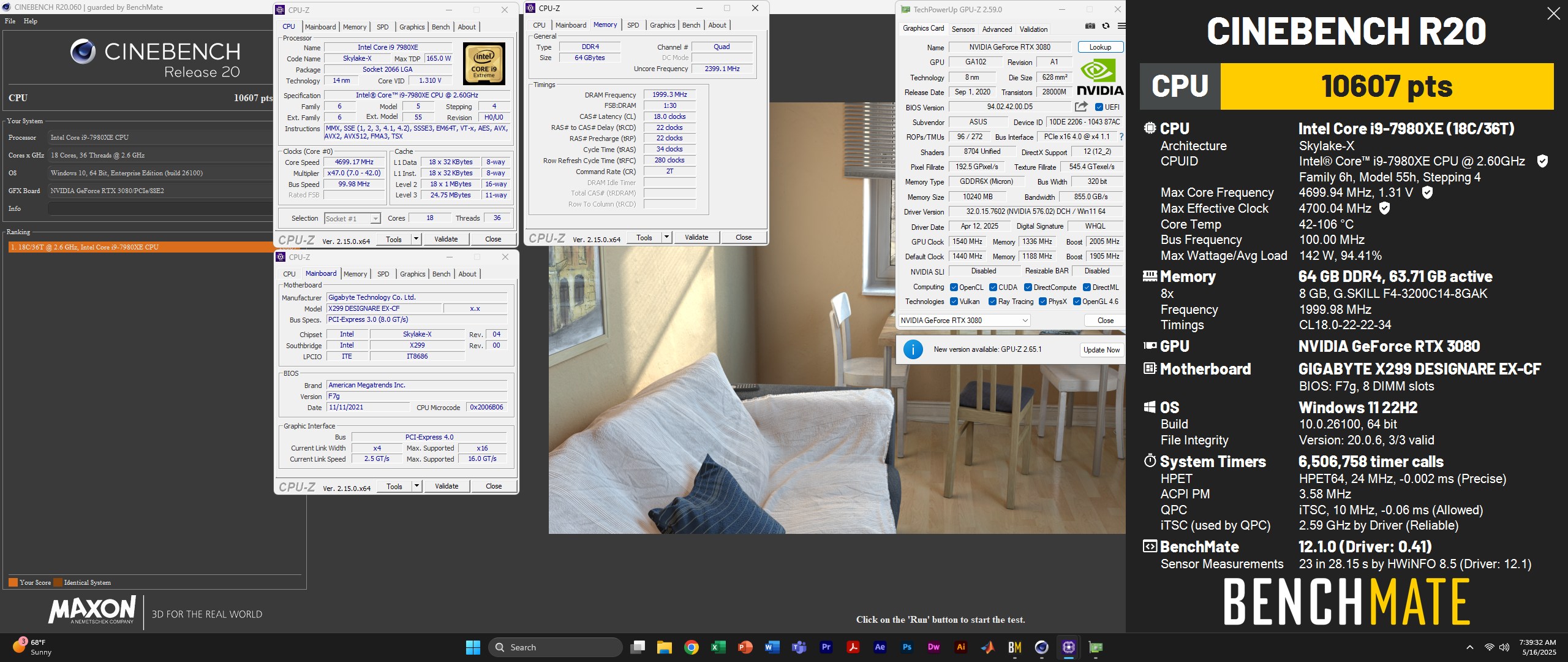This screenshot has width=1568, height=662.
Task: Toggle the PhysX checkbox
Action: [x=1042, y=302]
